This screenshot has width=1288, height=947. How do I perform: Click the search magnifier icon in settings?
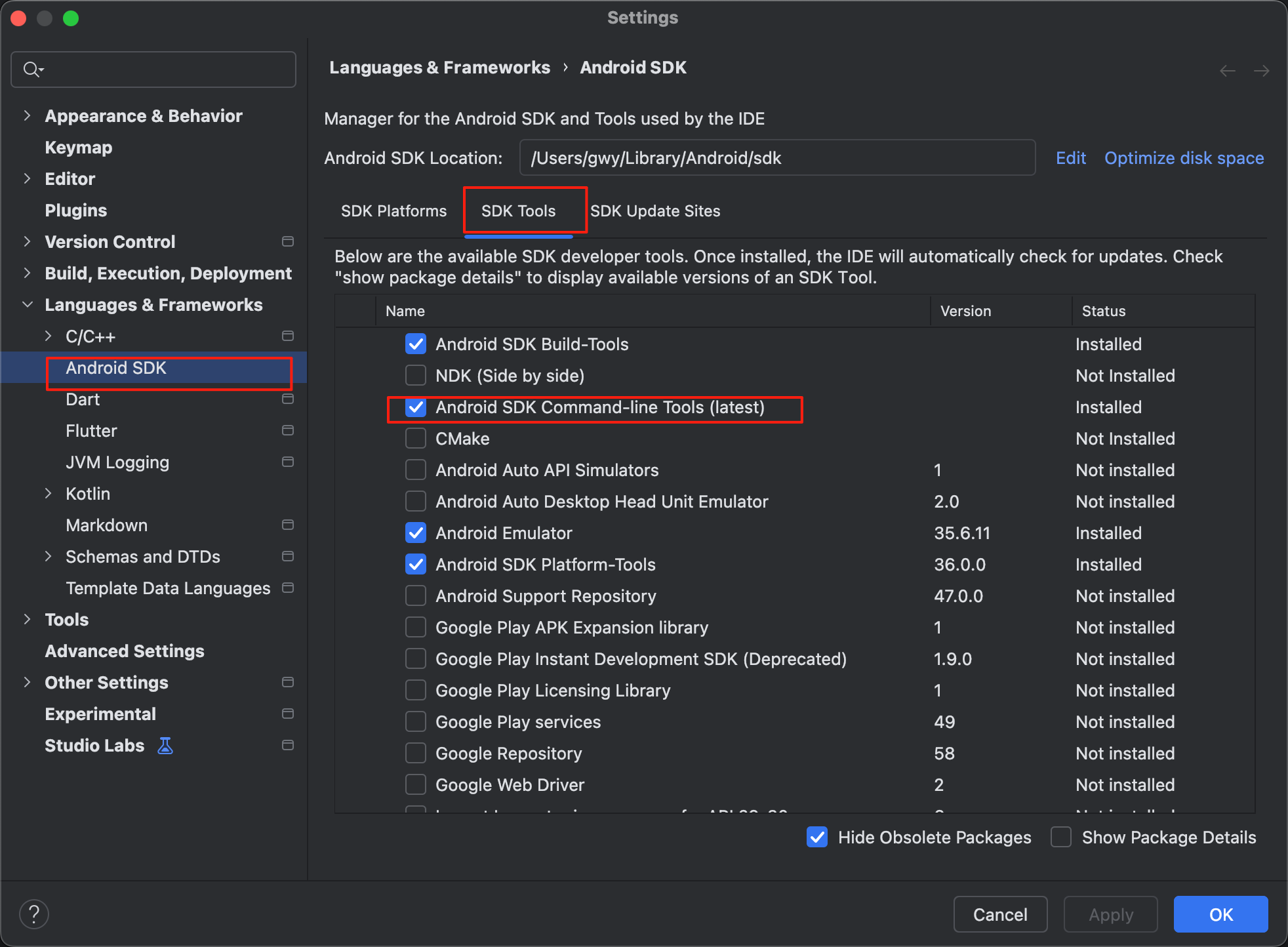tap(33, 69)
